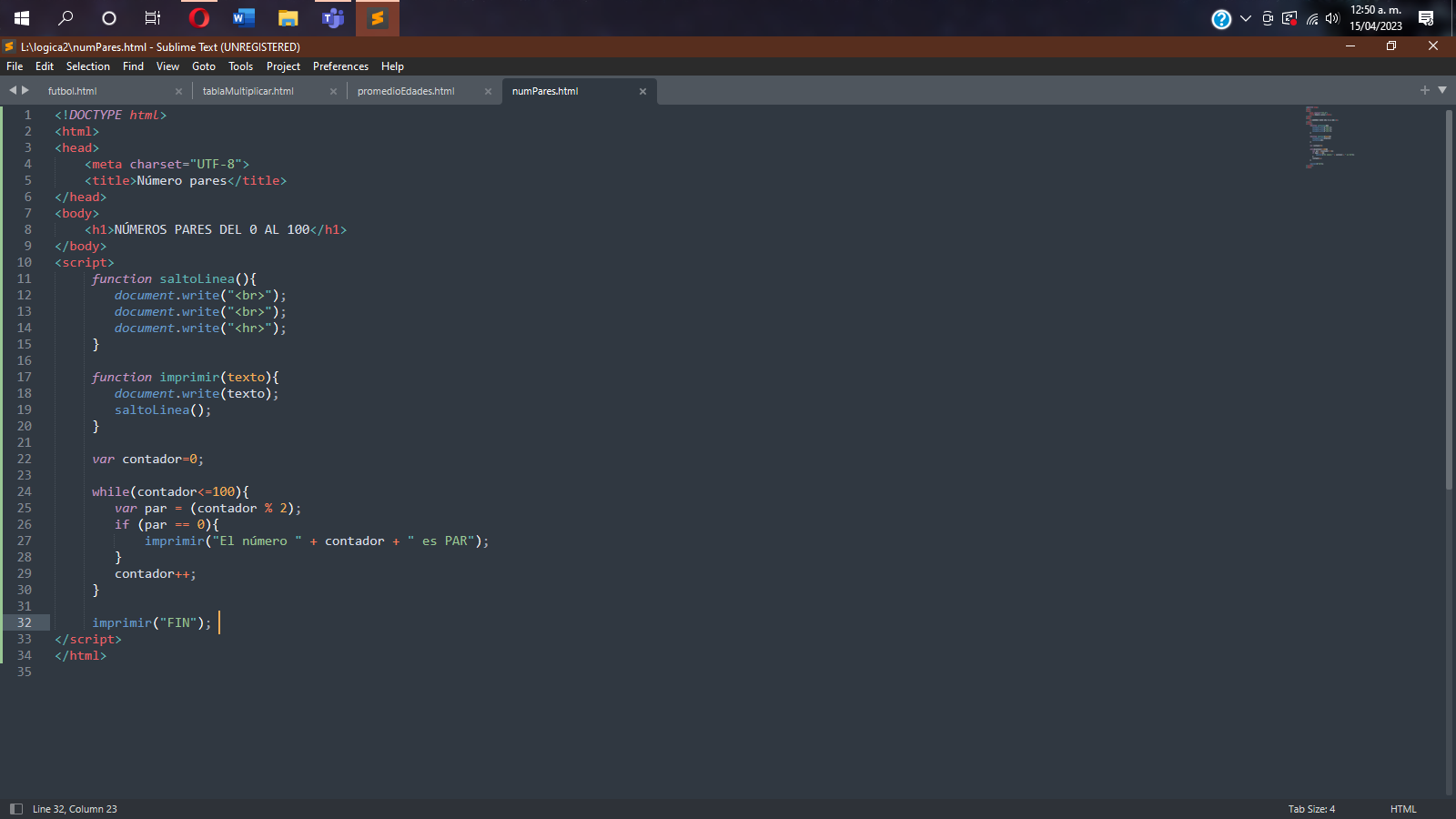Open the Goto menu
The image size is (1456, 819).
click(204, 66)
